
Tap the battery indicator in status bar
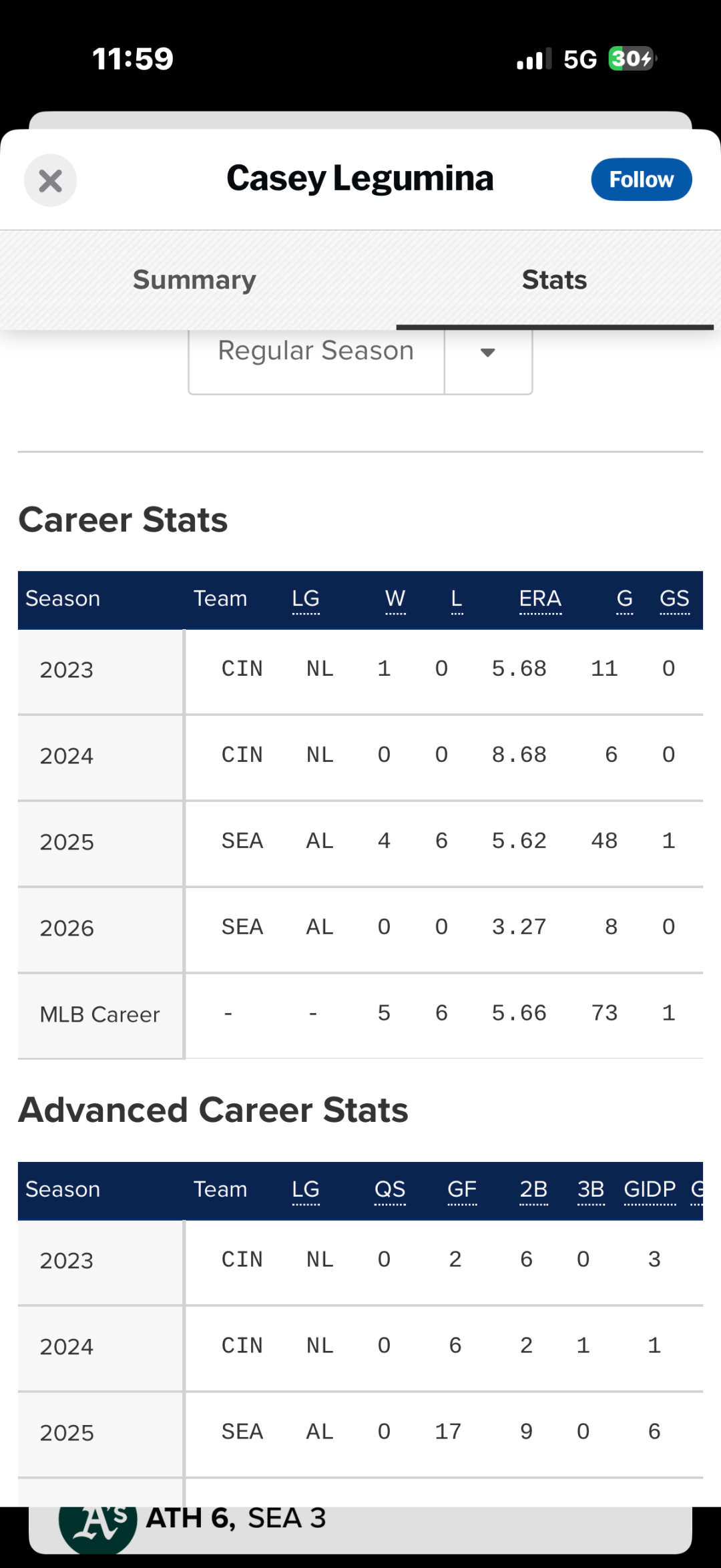coord(632,59)
